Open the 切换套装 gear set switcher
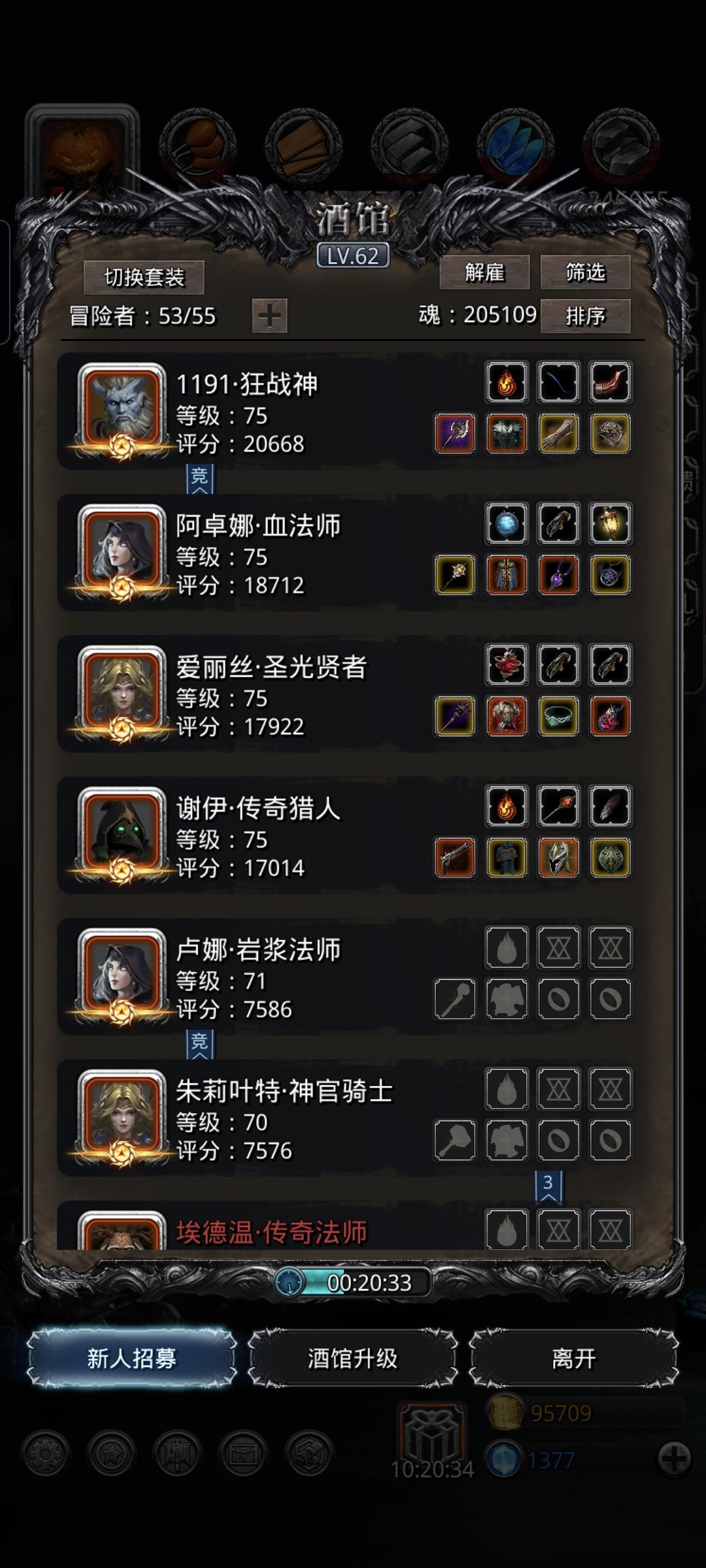 (x=144, y=278)
